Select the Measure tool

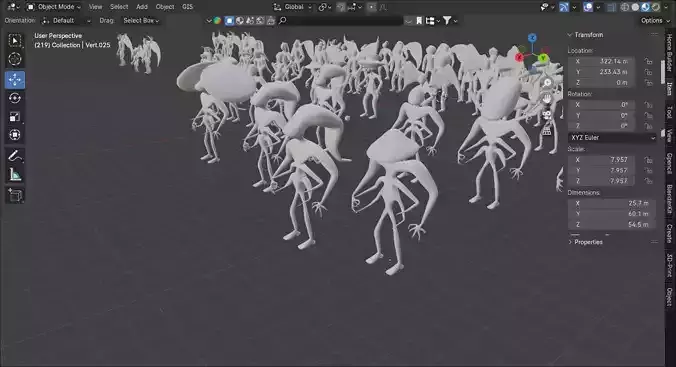(x=15, y=175)
